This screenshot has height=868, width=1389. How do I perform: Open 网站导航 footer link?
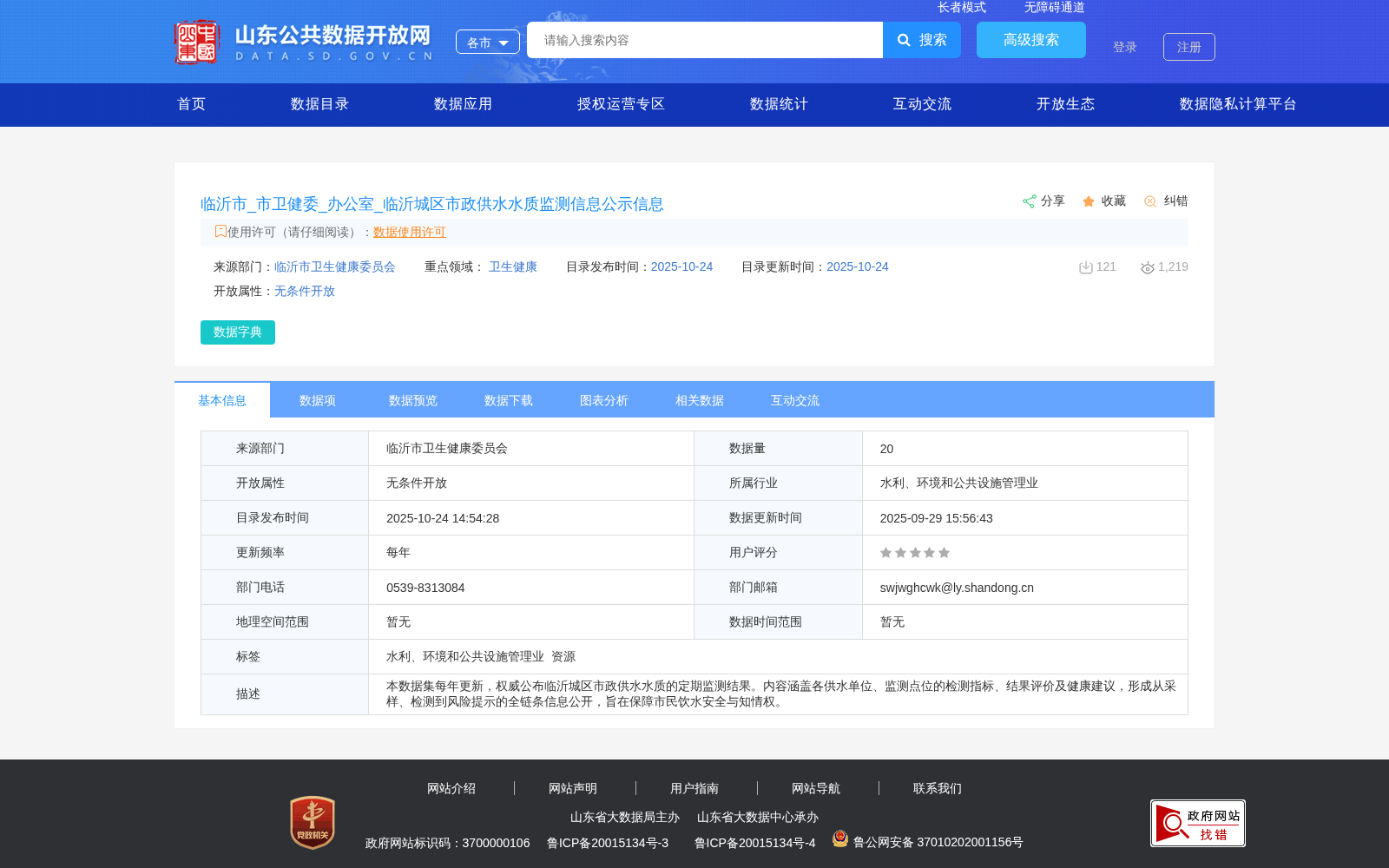[816, 788]
